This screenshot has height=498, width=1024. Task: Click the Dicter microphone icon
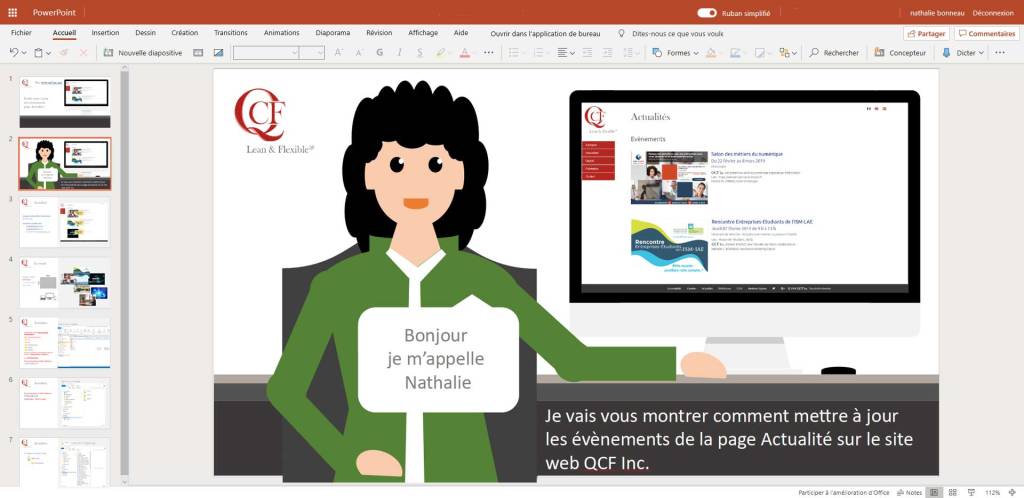tap(946, 53)
